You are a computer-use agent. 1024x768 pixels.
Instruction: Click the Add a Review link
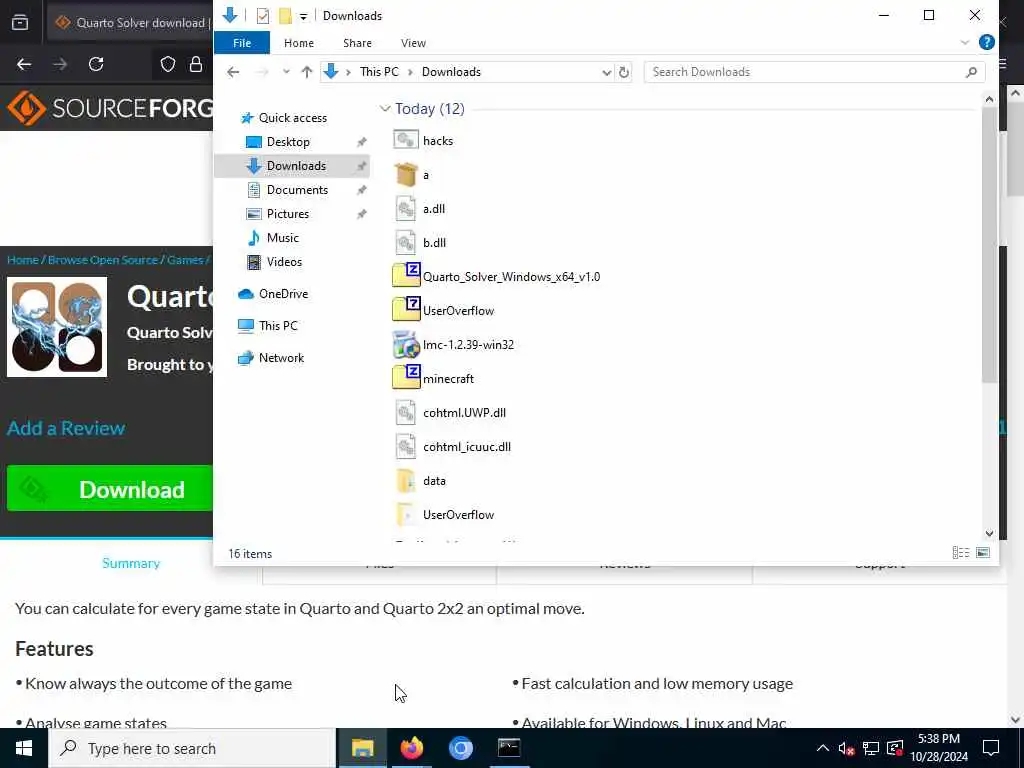pyautogui.click(x=66, y=428)
